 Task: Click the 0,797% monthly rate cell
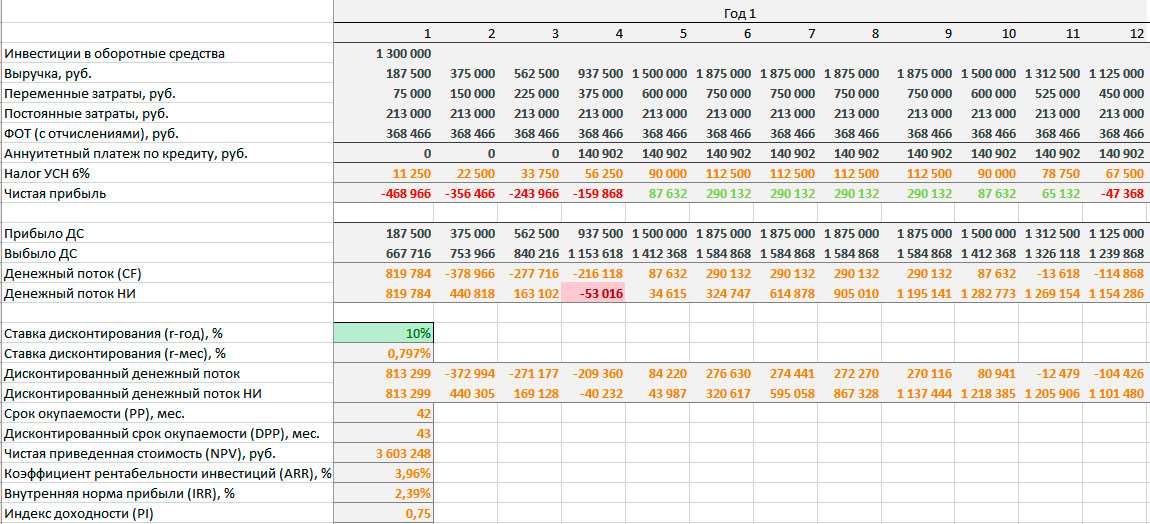pyautogui.click(x=384, y=353)
